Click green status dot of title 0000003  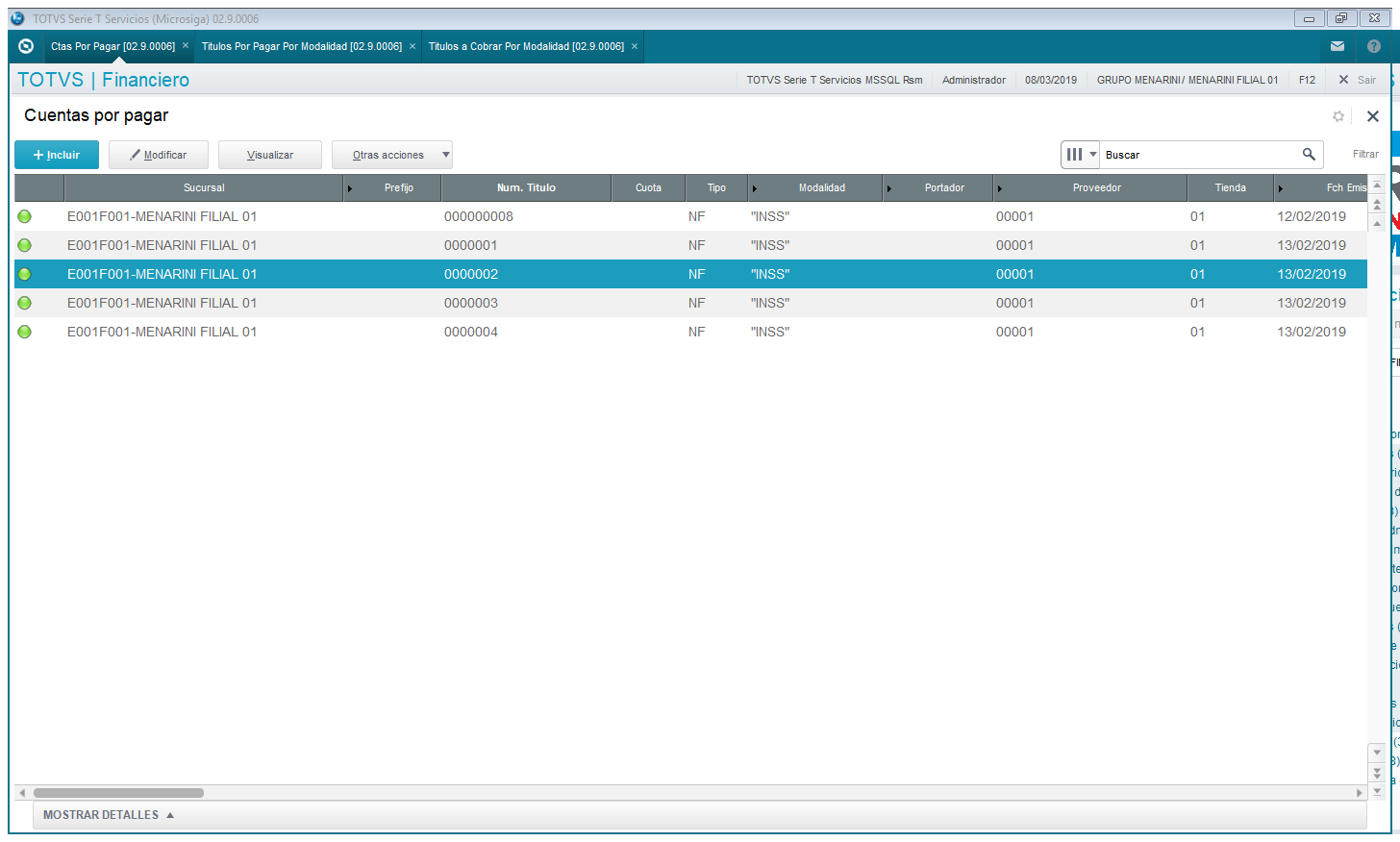[x=25, y=303]
